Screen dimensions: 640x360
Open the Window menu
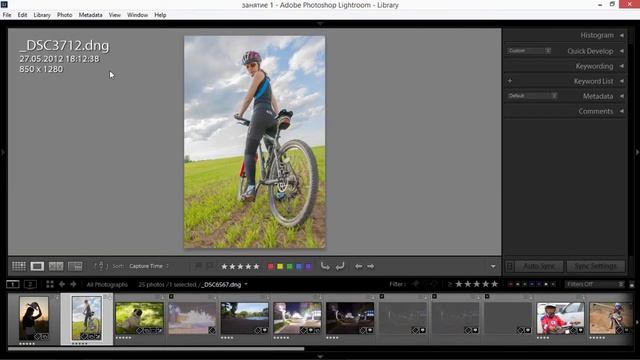137,15
